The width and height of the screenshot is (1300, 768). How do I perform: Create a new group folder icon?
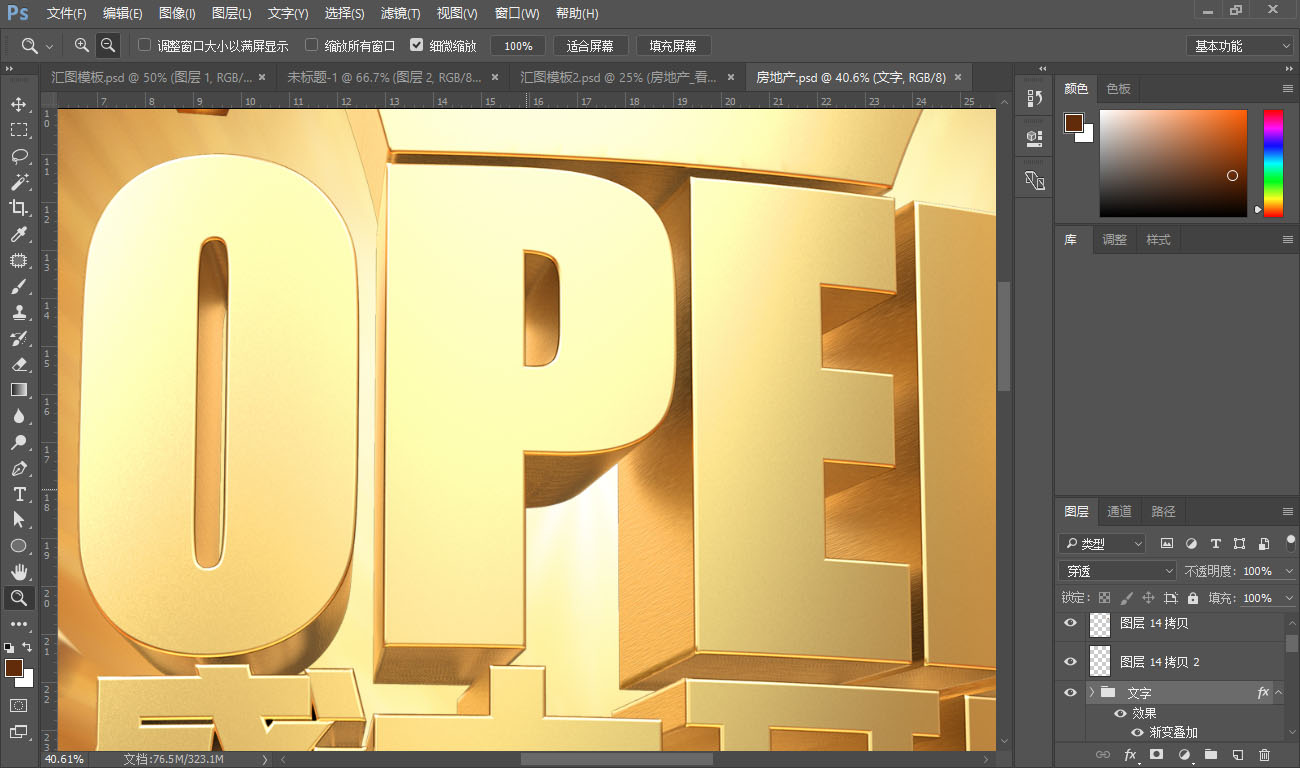point(1210,755)
